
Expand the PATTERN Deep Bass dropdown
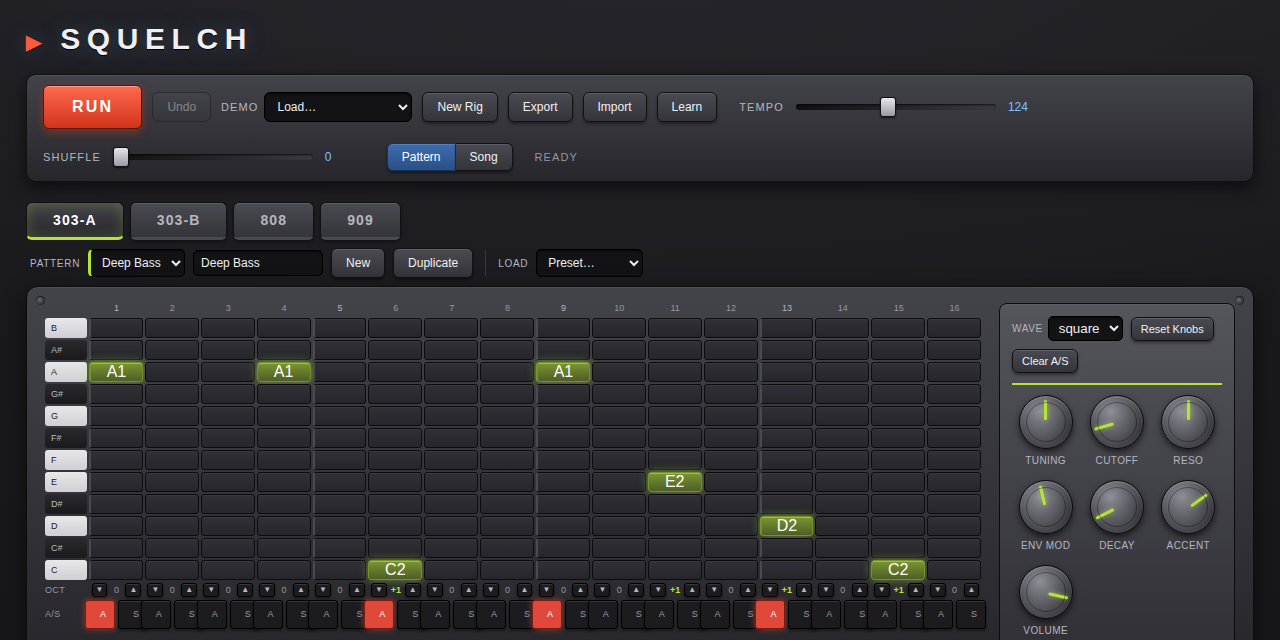(x=138, y=263)
